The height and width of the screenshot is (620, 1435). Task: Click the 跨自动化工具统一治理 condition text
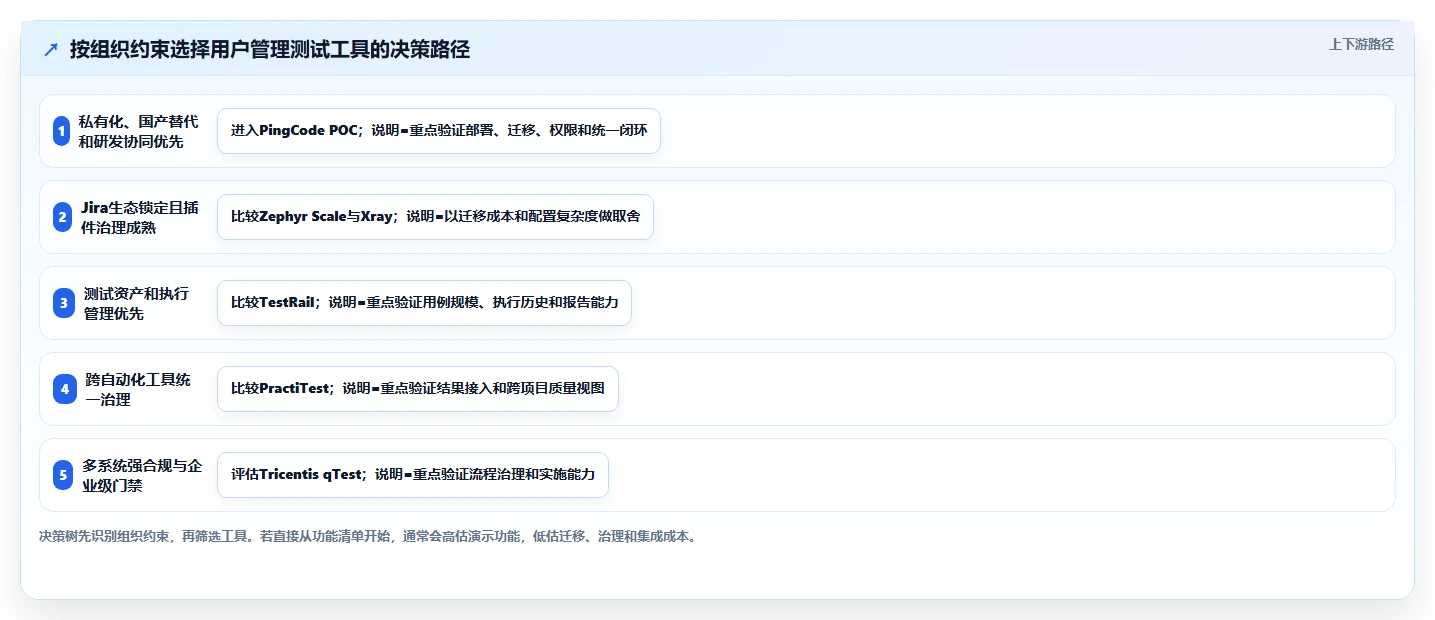pos(137,389)
